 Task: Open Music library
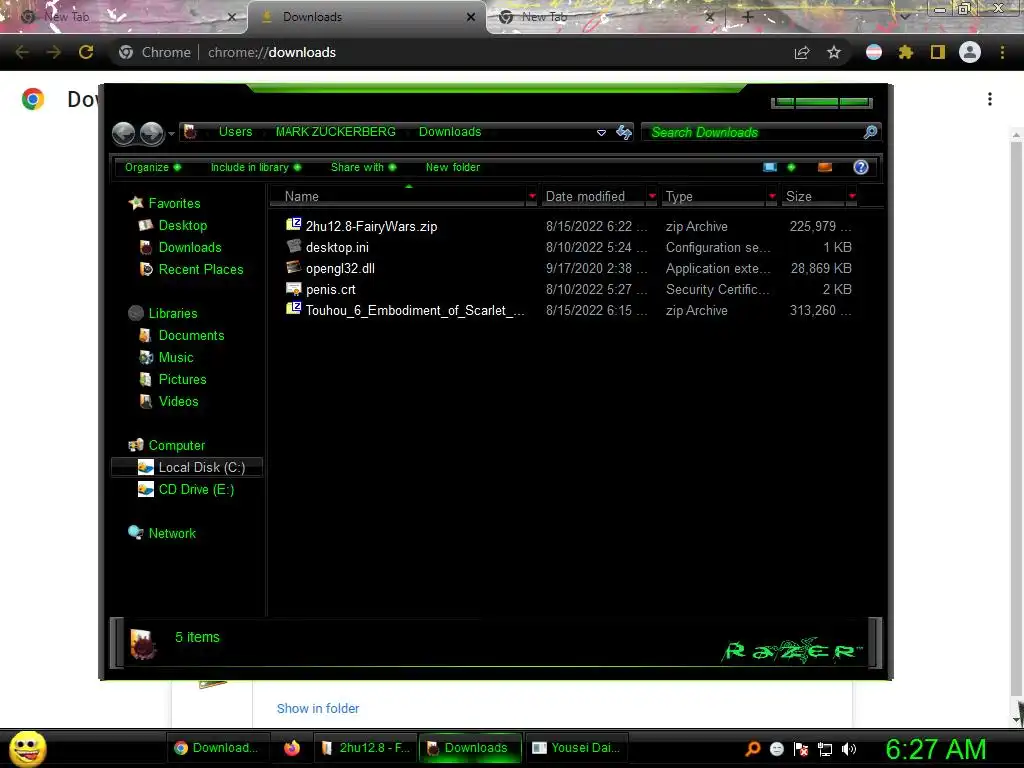[x=176, y=357]
